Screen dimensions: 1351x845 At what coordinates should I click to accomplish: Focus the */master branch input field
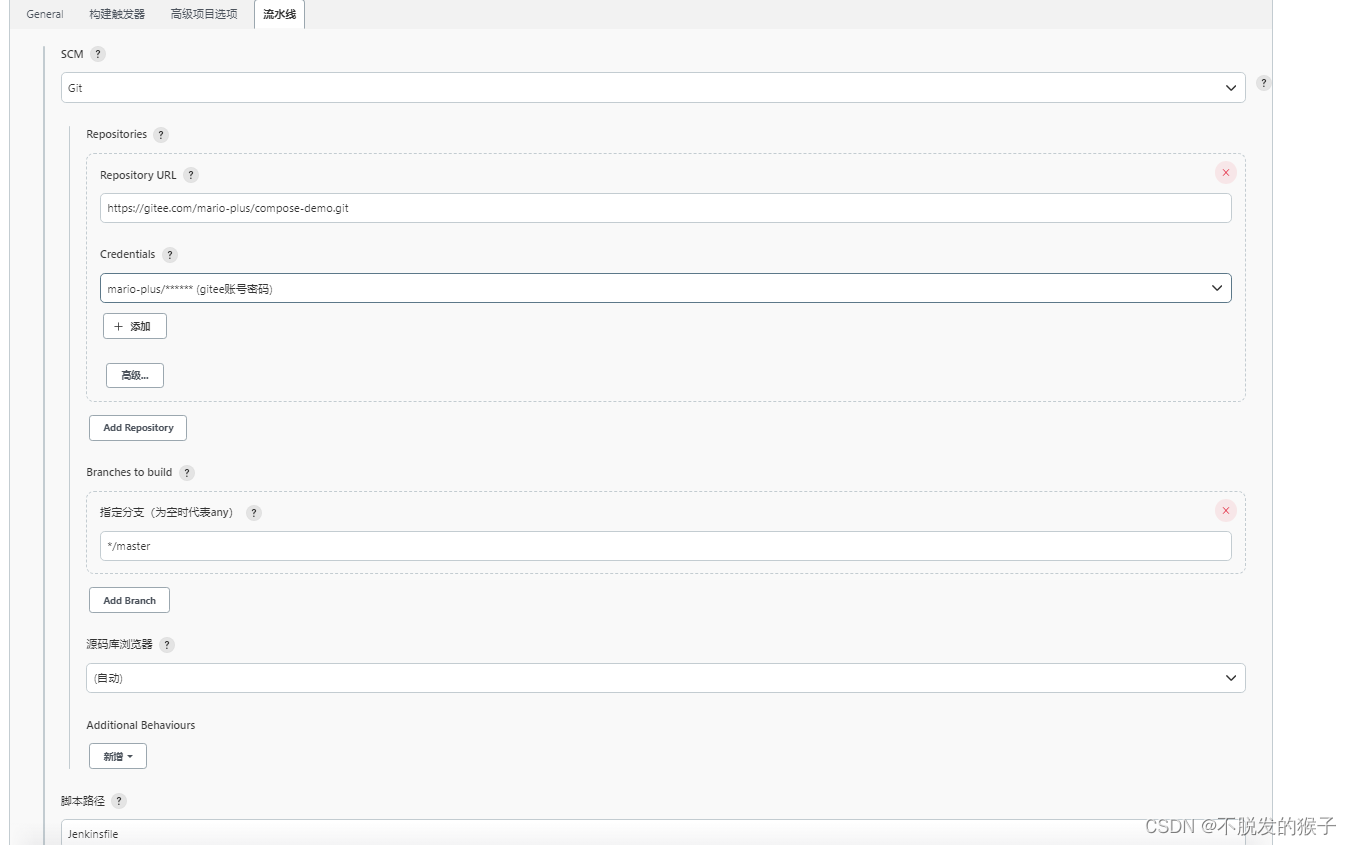(x=666, y=546)
